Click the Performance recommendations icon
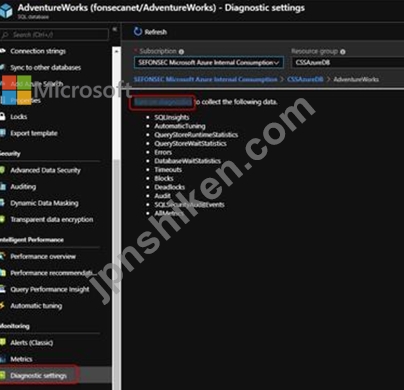Image resolution: width=404 pixels, height=390 pixels. point(3,273)
